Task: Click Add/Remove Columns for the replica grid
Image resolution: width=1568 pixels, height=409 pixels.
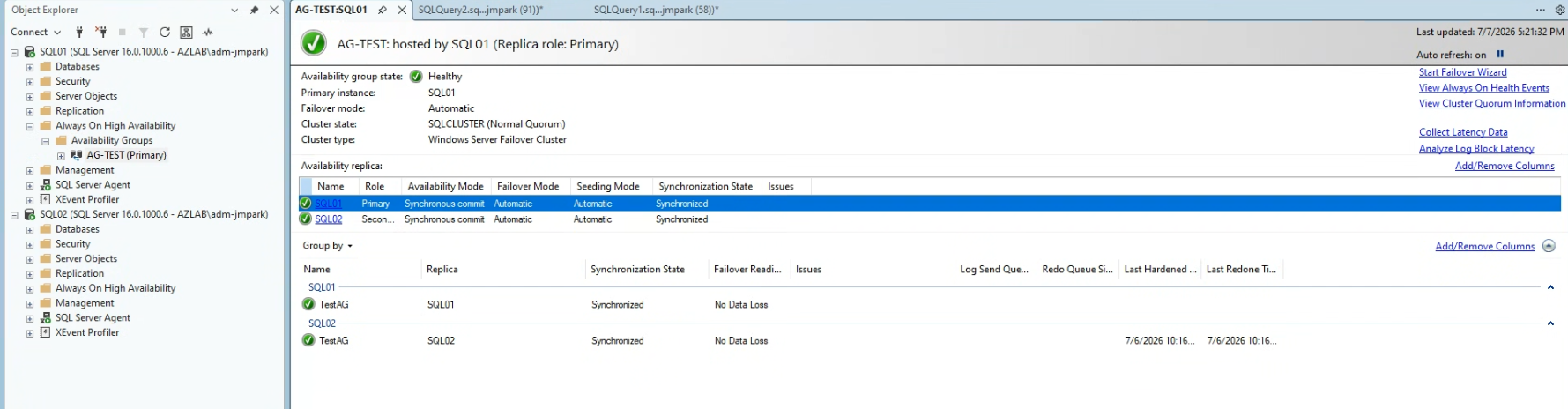Action: point(1505,166)
